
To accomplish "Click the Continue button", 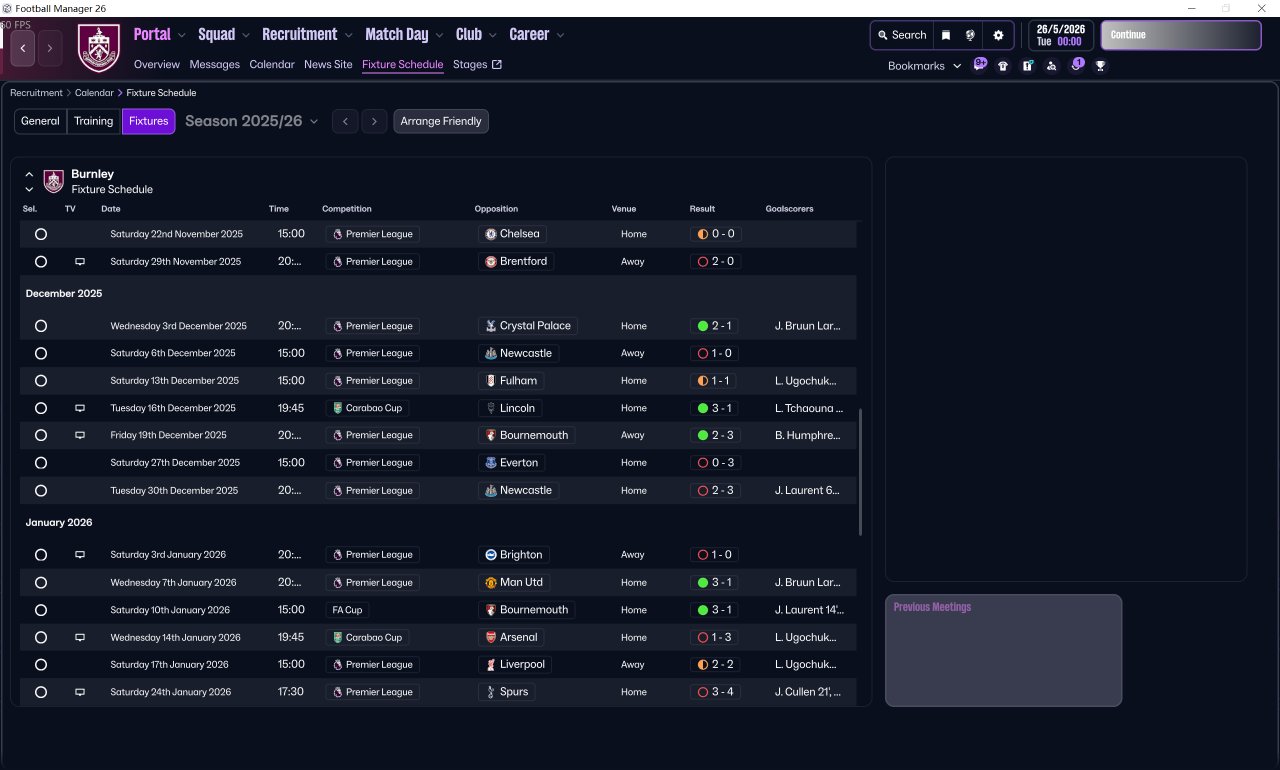I will coord(1181,35).
